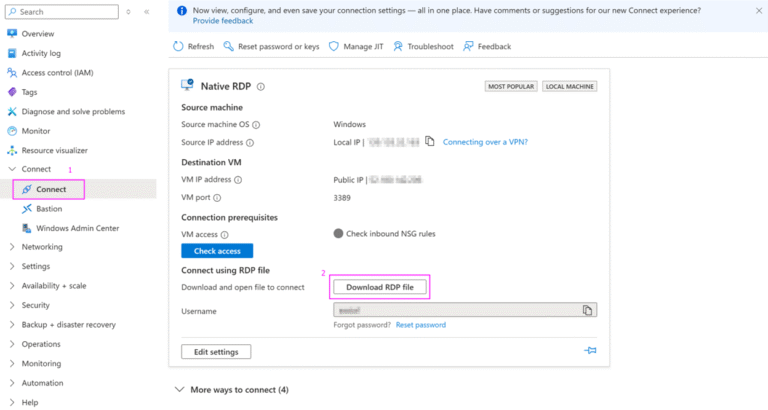768x410 pixels.
Task: Click the Download RDP file button
Action: coord(380,287)
